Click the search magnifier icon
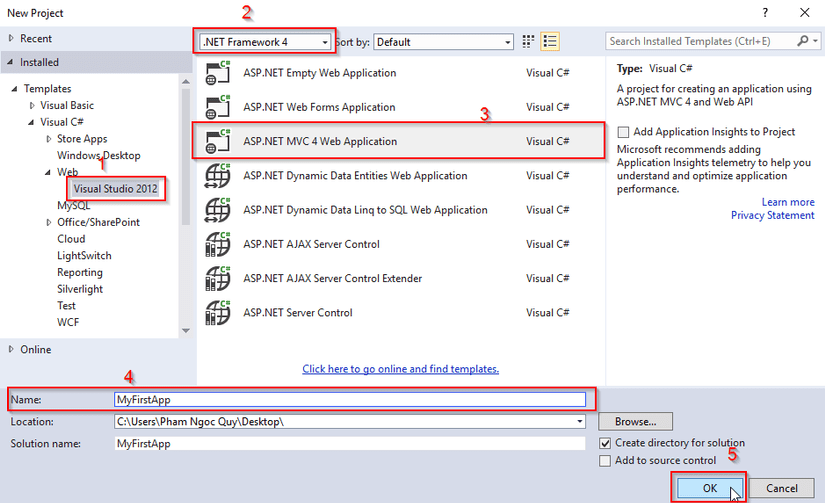The image size is (825, 503). 802,41
